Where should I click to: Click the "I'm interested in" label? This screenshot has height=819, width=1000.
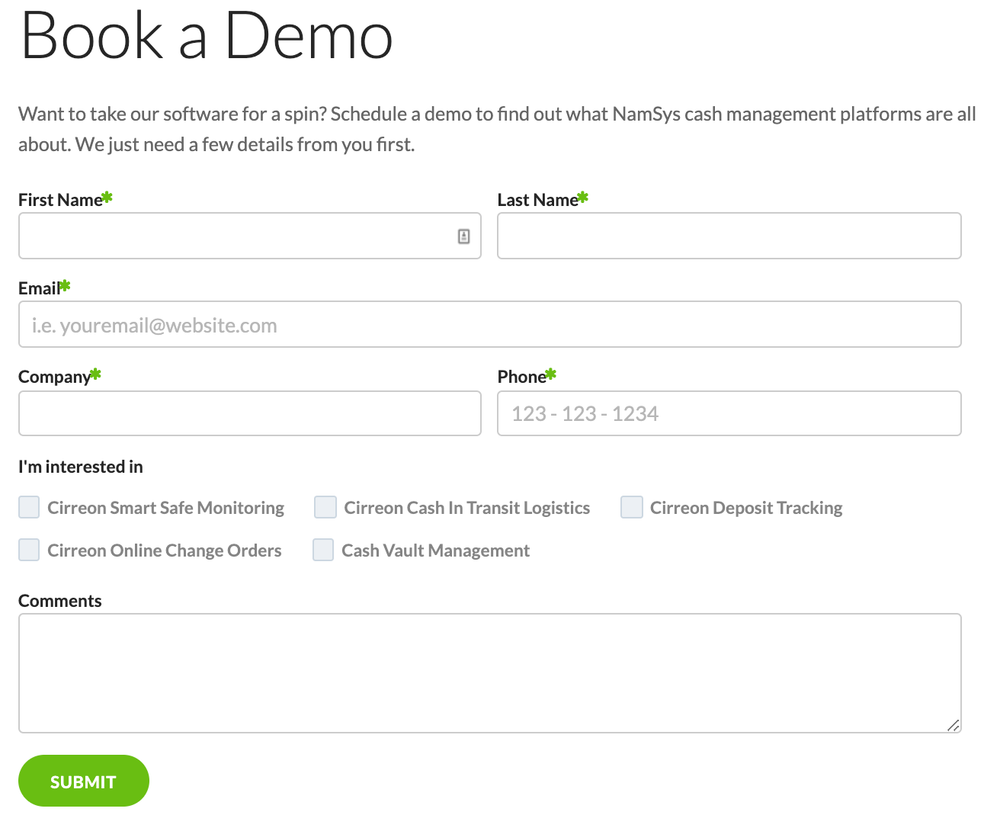pyautogui.click(x=80, y=467)
